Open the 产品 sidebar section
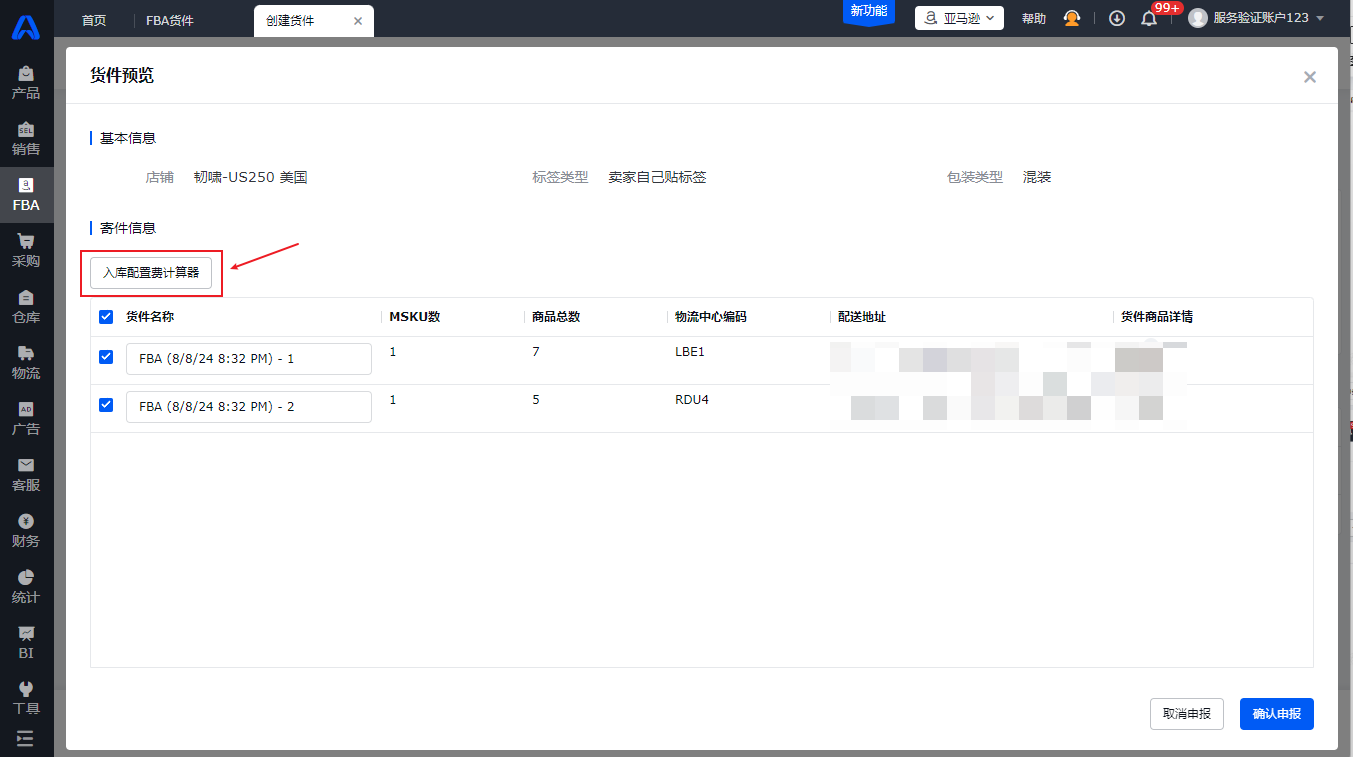The image size is (1353, 757). pos(26,83)
